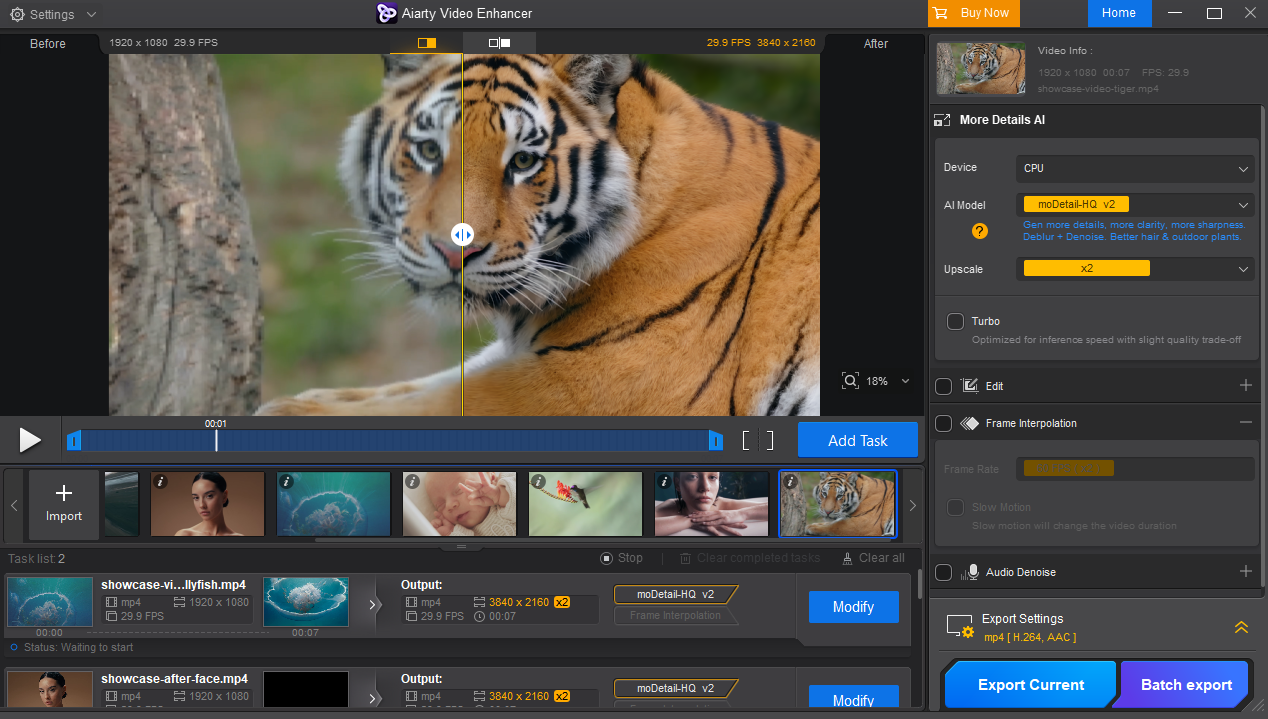Click the Export Current button
Image resolution: width=1268 pixels, height=719 pixels.
(x=1030, y=685)
